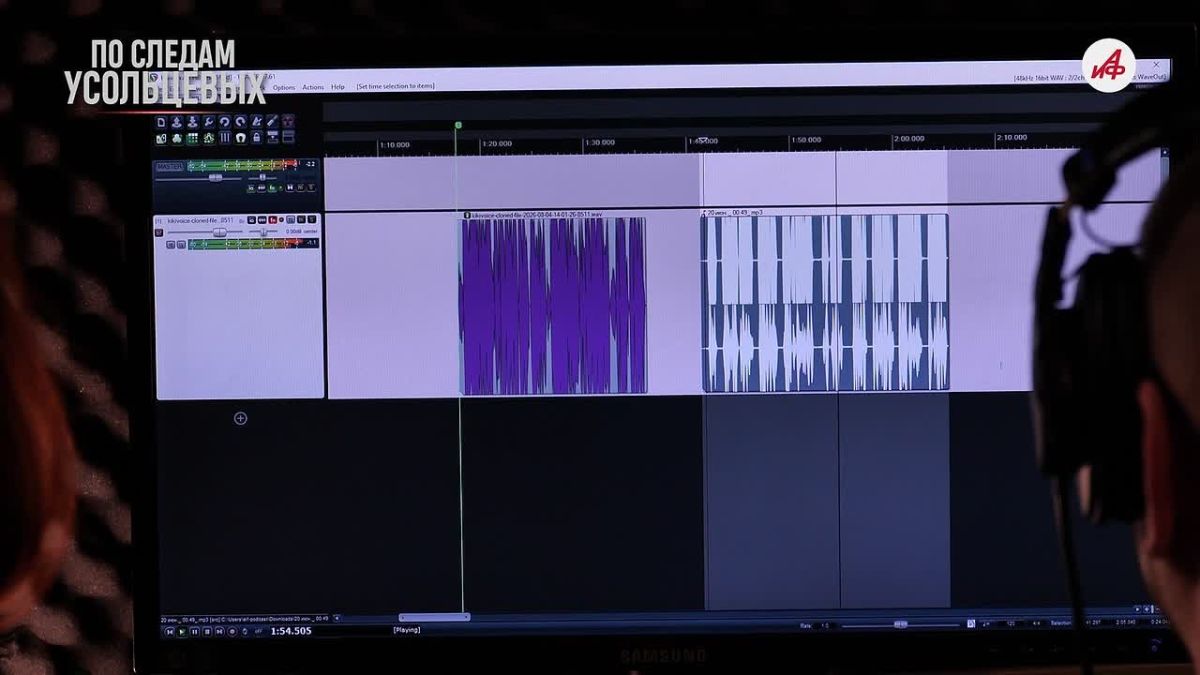Select the purple kikivoice wav media item
This screenshot has width=1200, height=675.
click(553, 305)
